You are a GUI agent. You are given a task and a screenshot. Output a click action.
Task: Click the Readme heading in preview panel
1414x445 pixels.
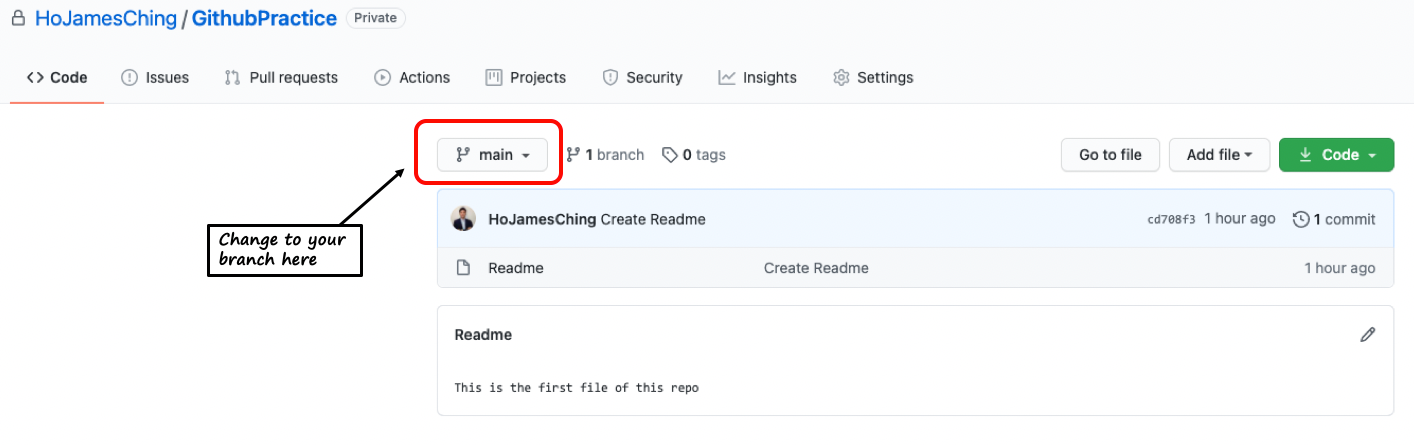483,335
